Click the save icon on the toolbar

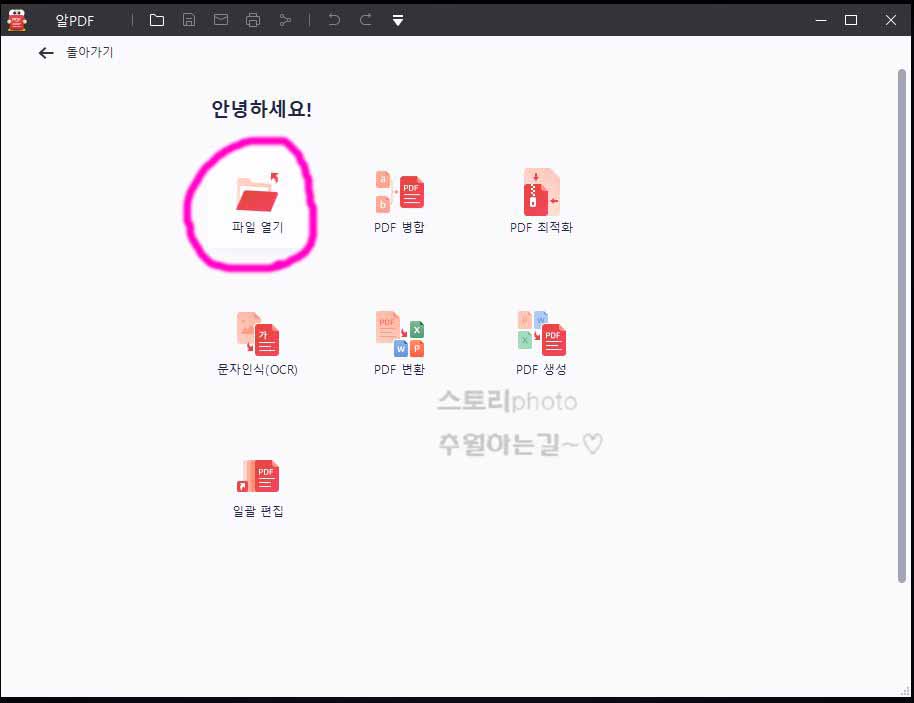[x=188, y=19]
